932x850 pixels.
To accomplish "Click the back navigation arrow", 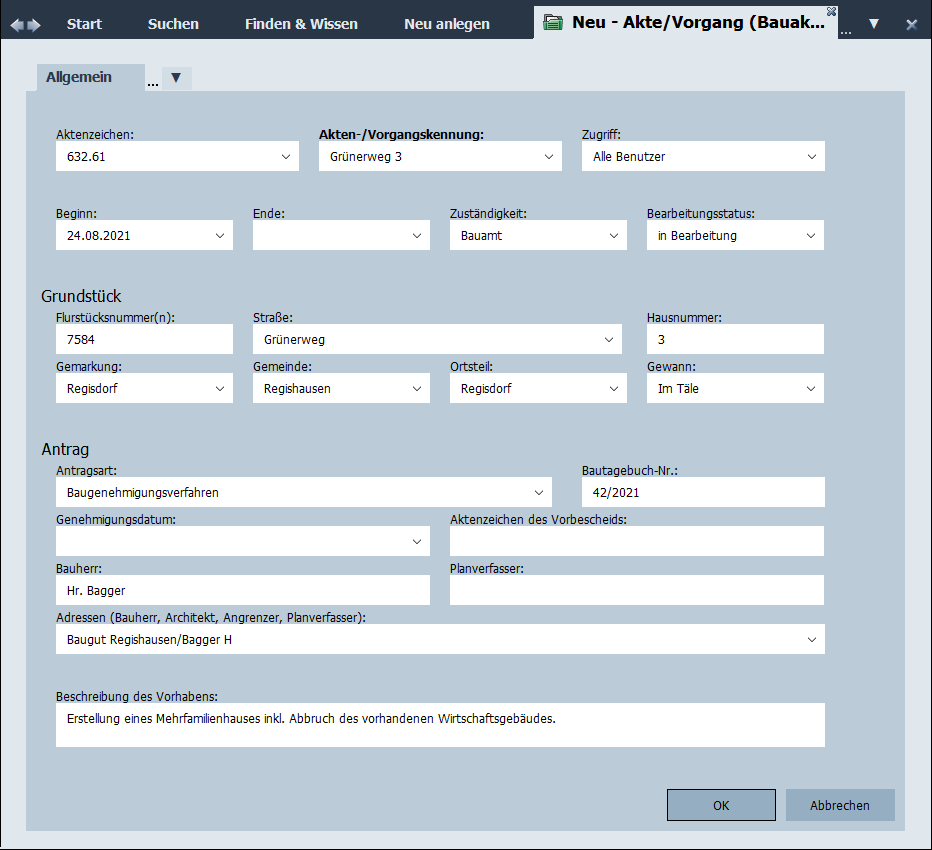I will pyautogui.click(x=16, y=24).
